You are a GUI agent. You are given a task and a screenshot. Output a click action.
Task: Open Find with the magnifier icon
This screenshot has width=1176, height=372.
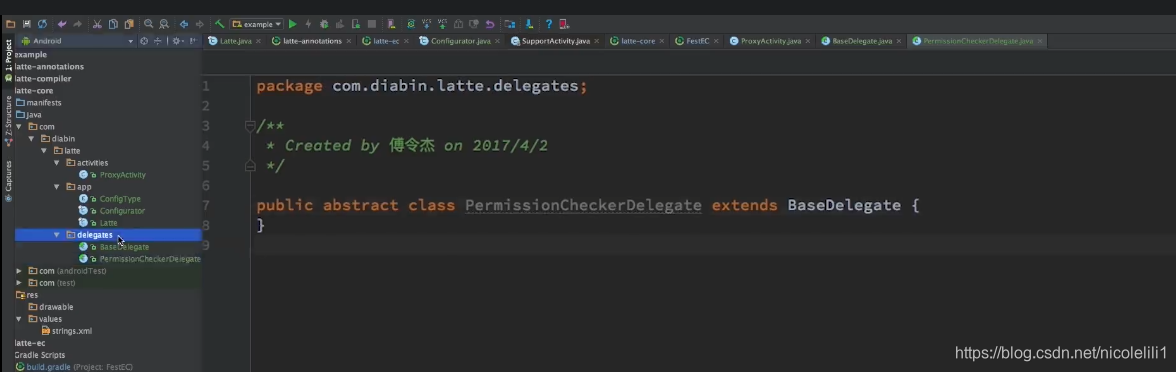tap(148, 24)
